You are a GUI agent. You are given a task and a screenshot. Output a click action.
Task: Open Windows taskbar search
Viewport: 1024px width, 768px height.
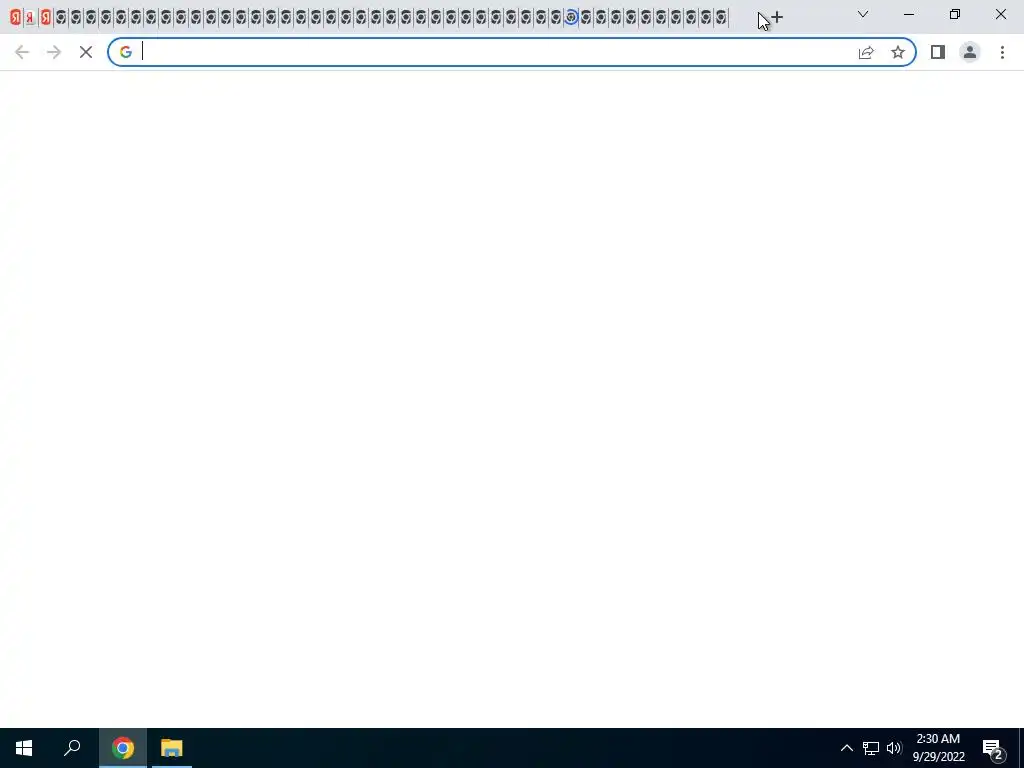(72, 748)
